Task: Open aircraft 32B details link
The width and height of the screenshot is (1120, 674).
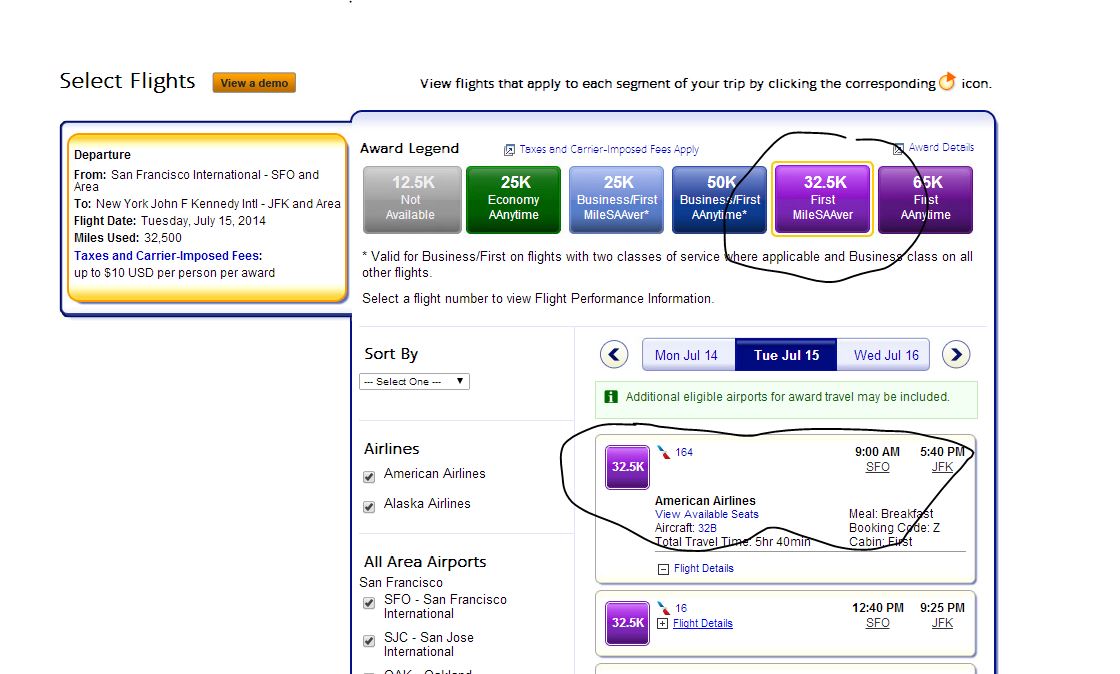Action: click(x=707, y=528)
